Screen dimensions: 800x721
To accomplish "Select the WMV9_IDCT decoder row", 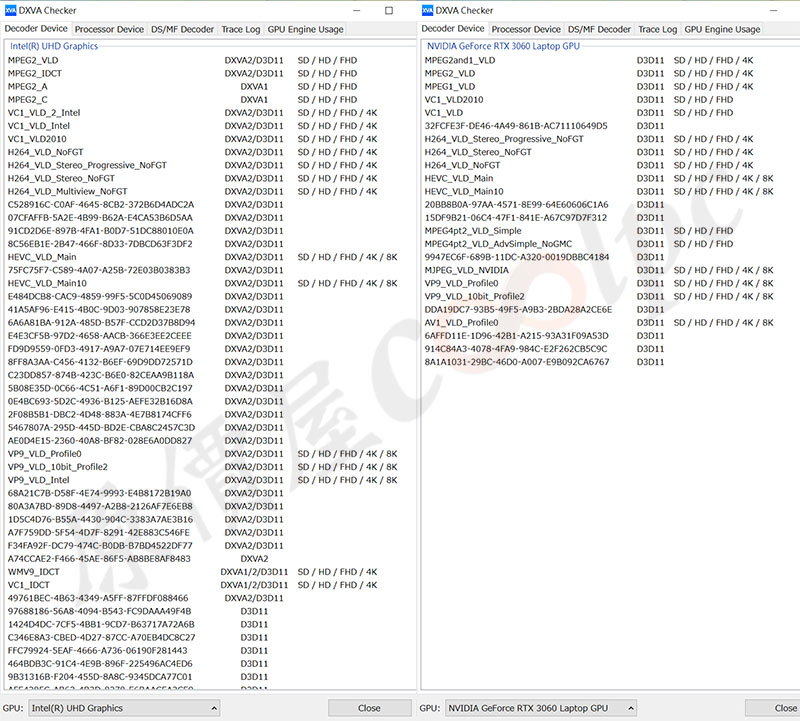I will pos(193,572).
